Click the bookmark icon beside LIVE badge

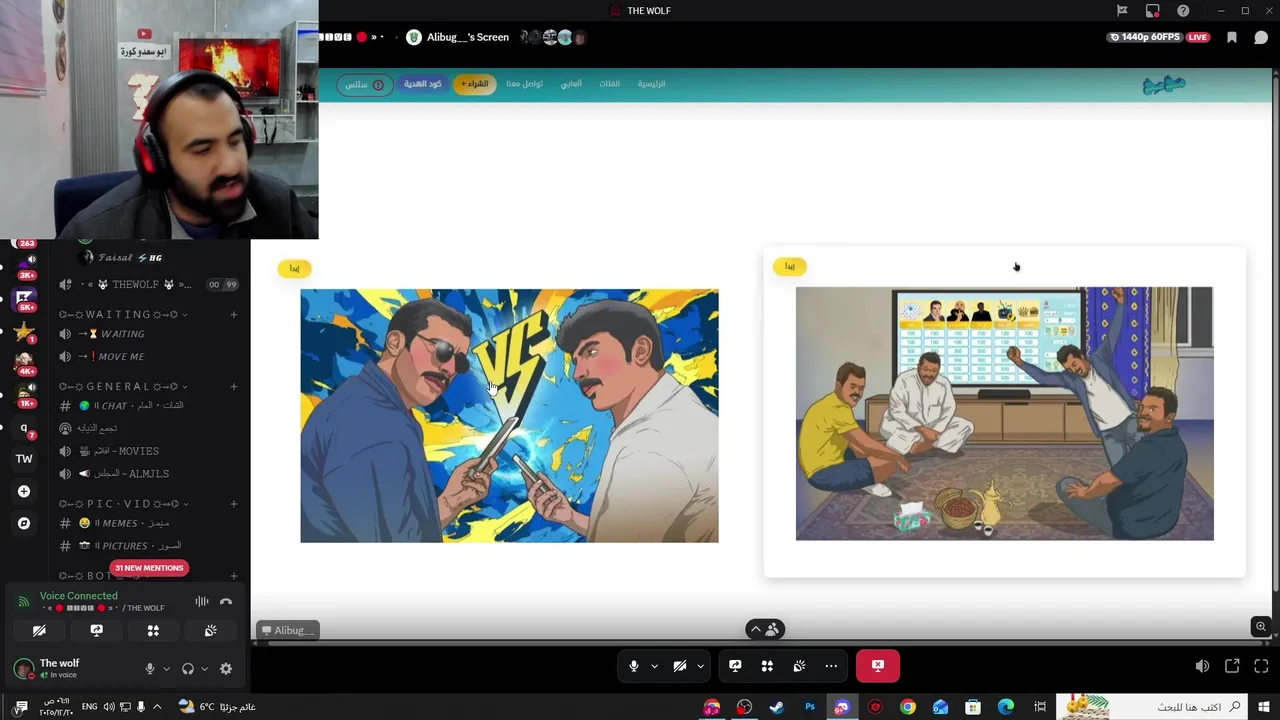(x=1232, y=38)
